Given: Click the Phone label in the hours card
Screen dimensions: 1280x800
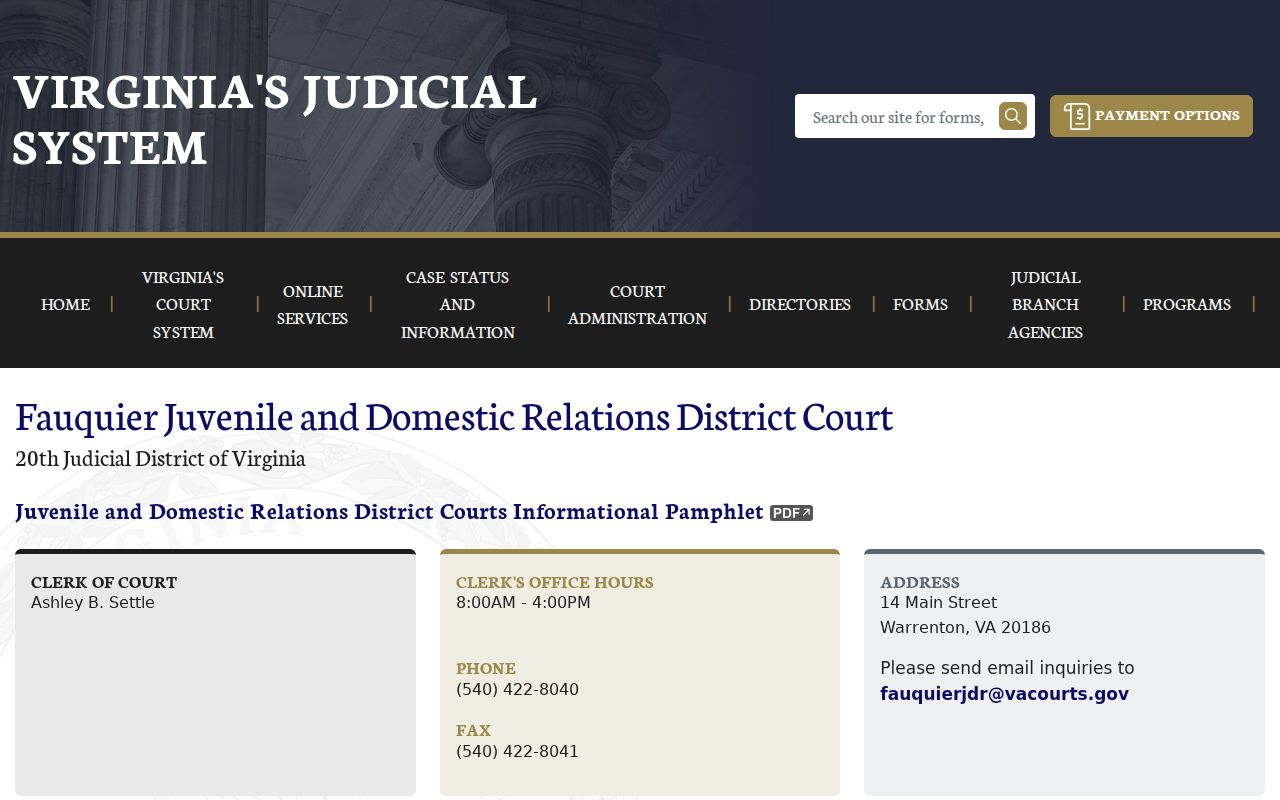Looking at the screenshot, I should pyautogui.click(x=486, y=668).
